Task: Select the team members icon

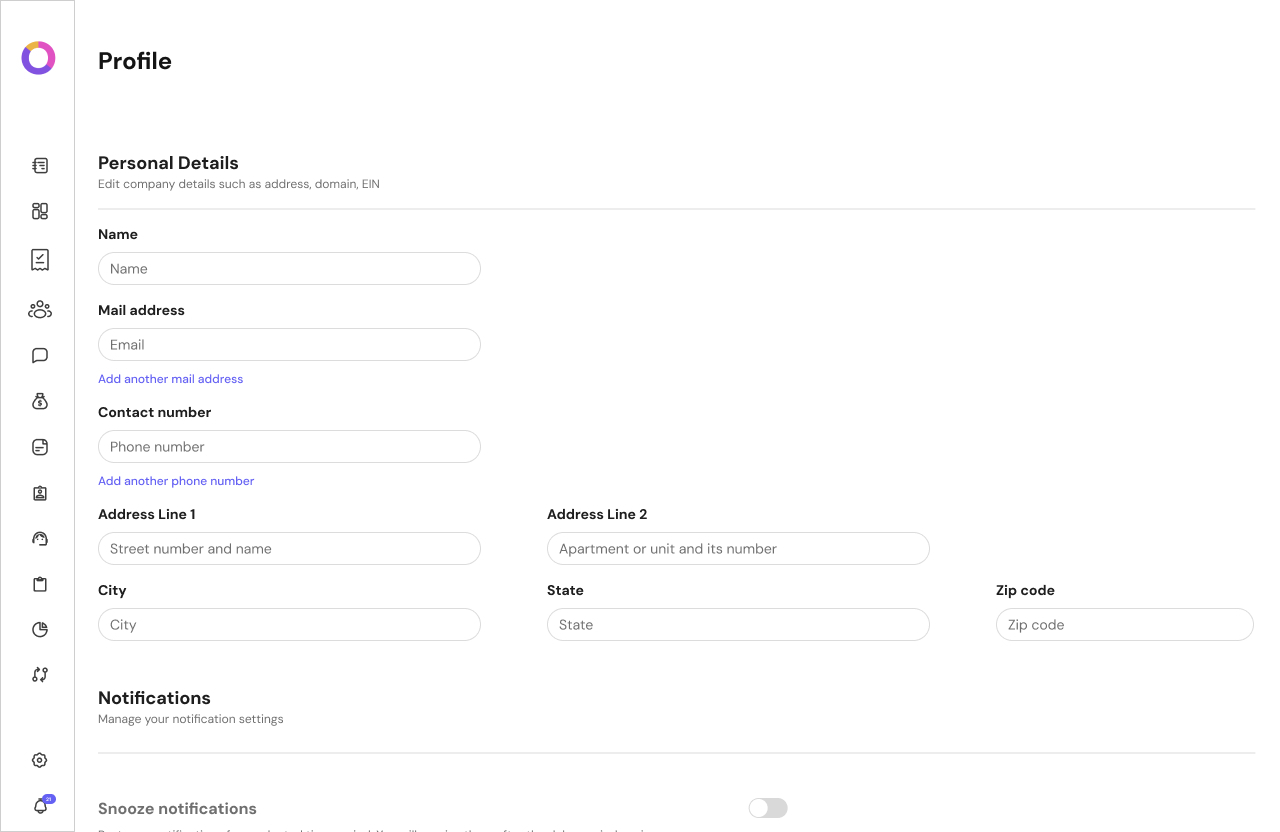Action: [x=39, y=309]
